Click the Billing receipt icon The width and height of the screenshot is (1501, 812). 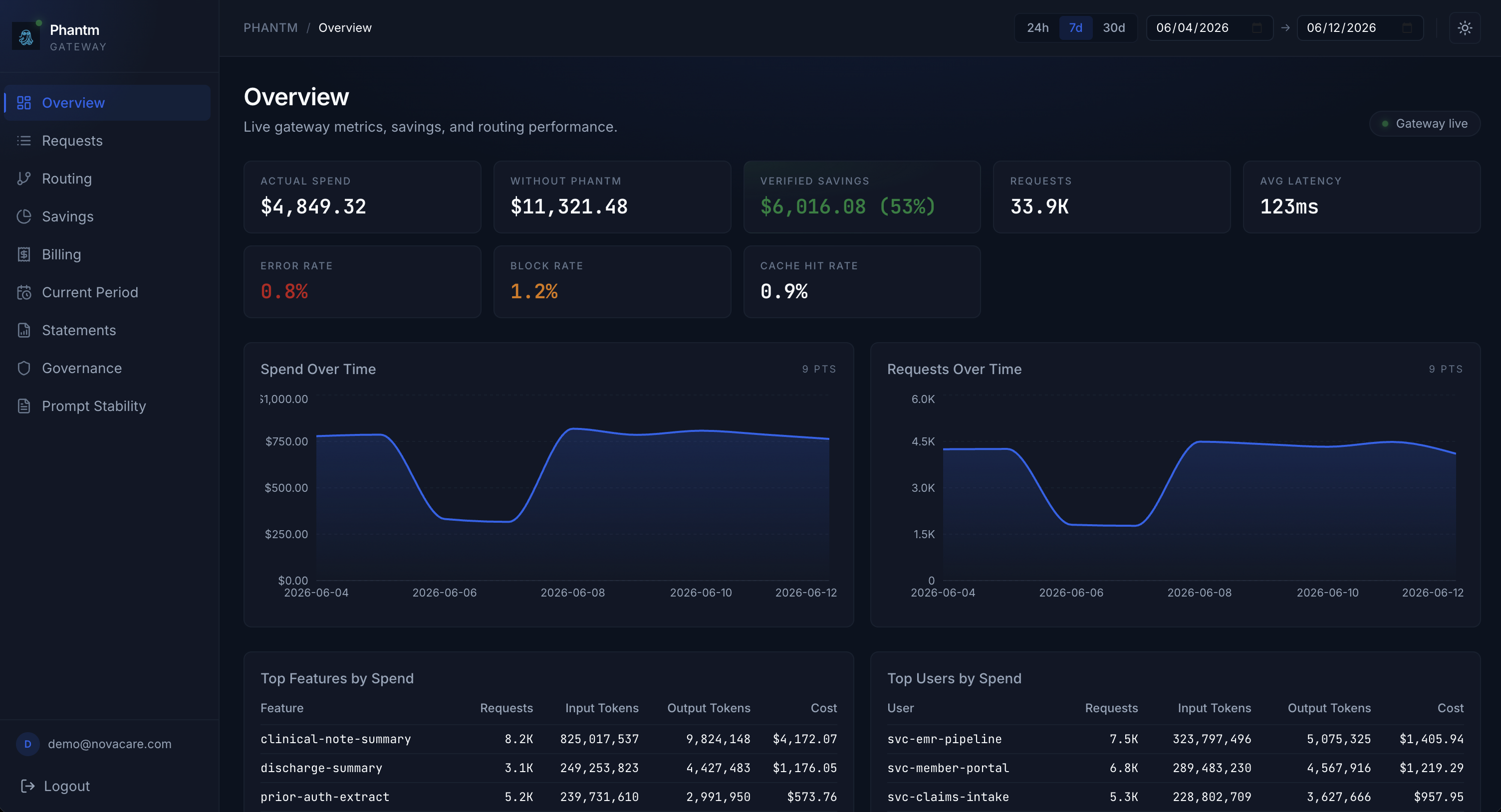click(24, 254)
